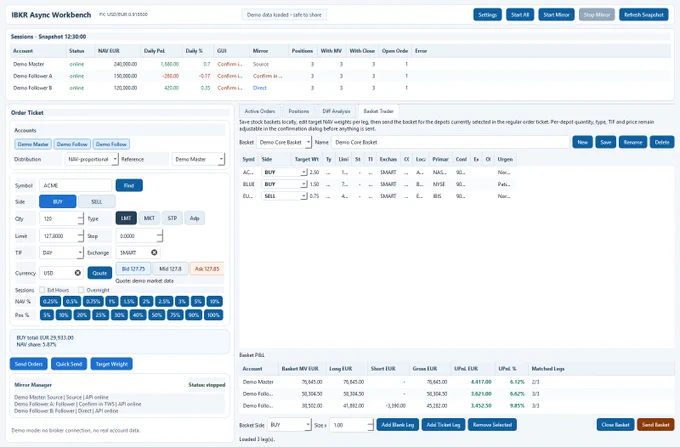Viewport: 680px width, 447px height.
Task: Open the TIF dropdown showing DAY
Action: 61,252
